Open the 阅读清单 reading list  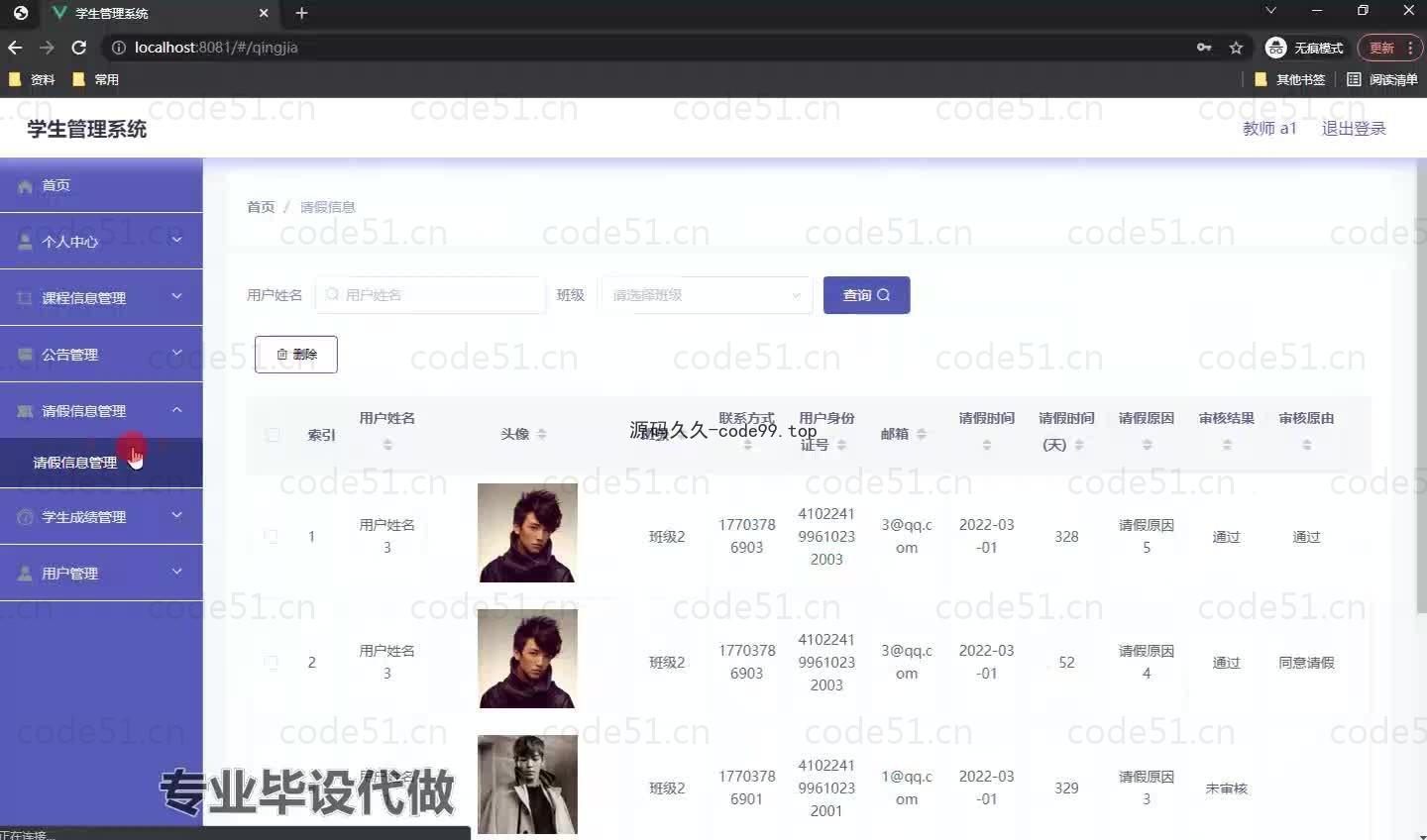(1381, 79)
